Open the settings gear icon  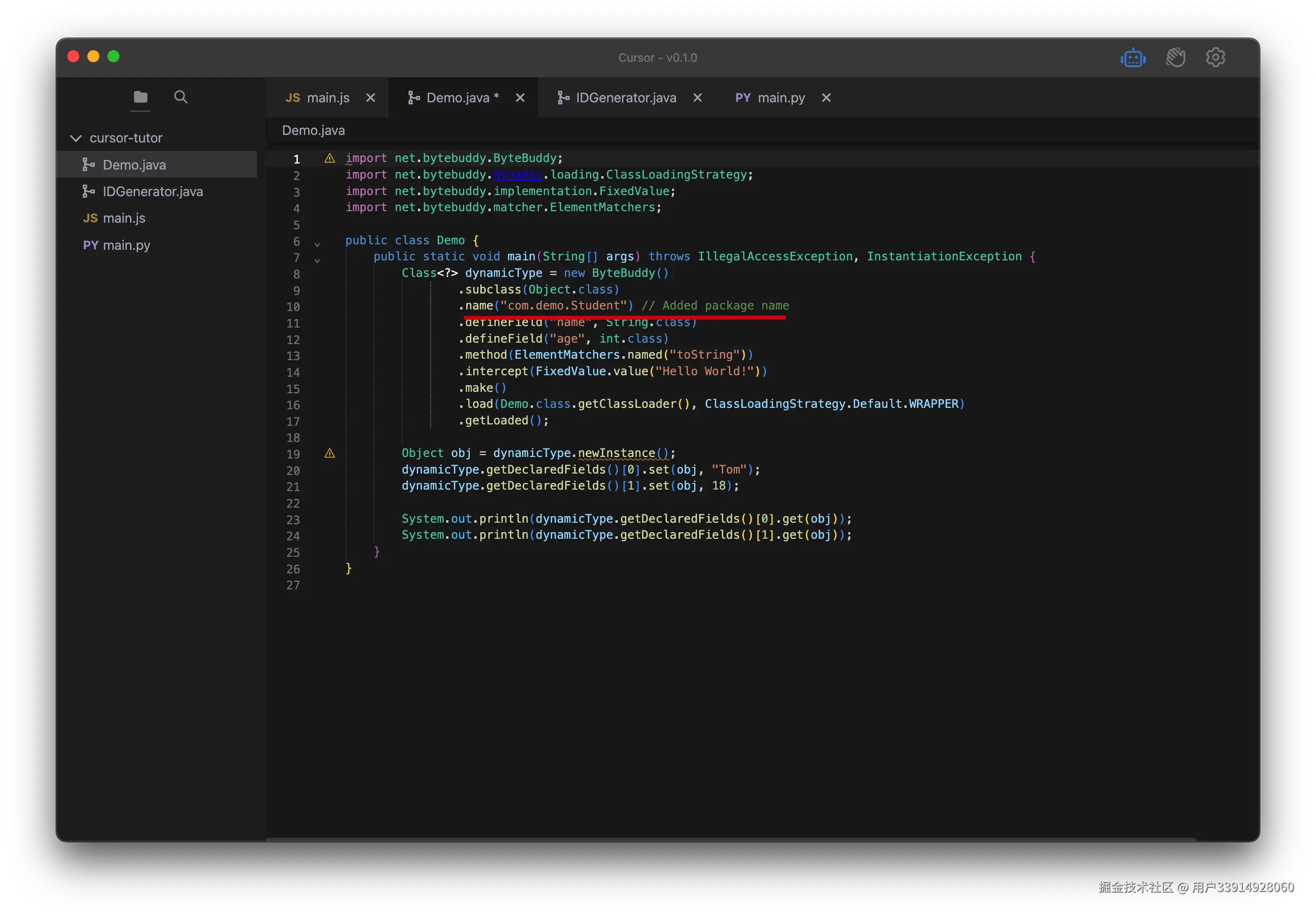click(x=1215, y=57)
